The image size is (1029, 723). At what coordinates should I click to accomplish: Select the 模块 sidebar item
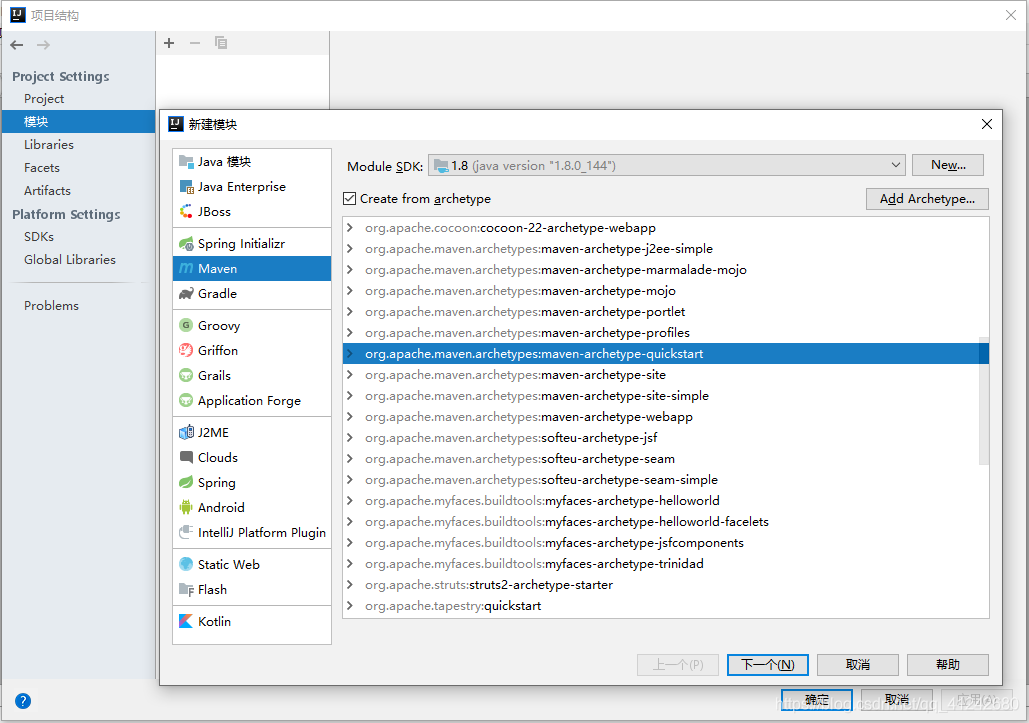coord(78,121)
